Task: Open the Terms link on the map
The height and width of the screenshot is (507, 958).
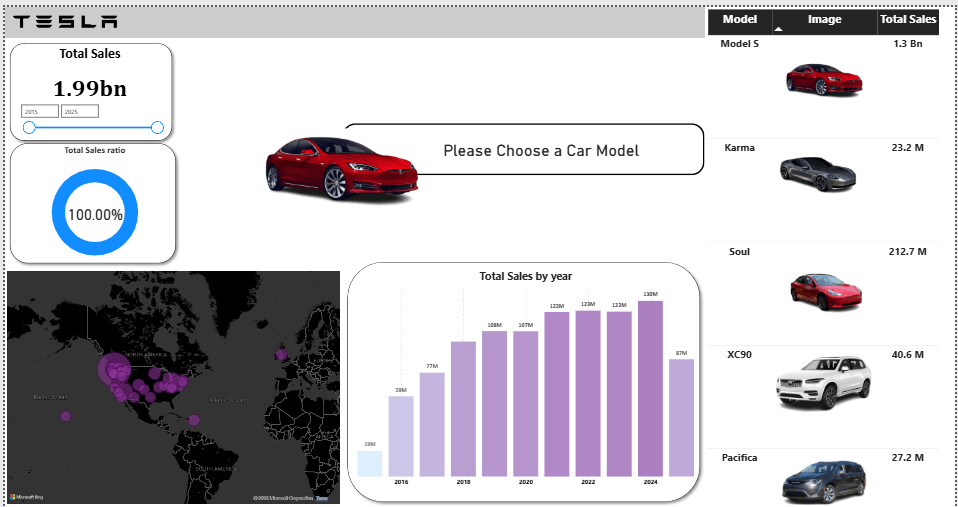Action: [x=321, y=498]
